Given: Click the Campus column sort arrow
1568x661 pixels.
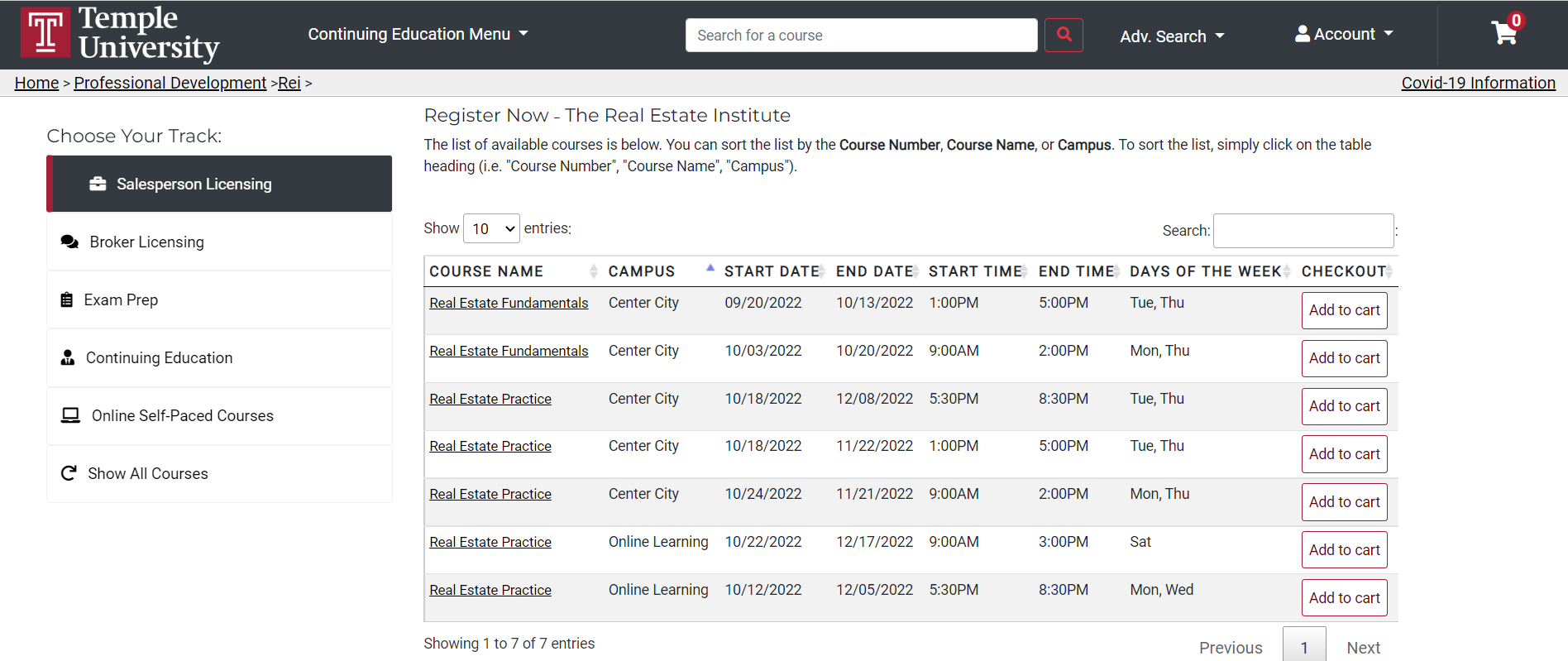Looking at the screenshot, I should coord(710,268).
